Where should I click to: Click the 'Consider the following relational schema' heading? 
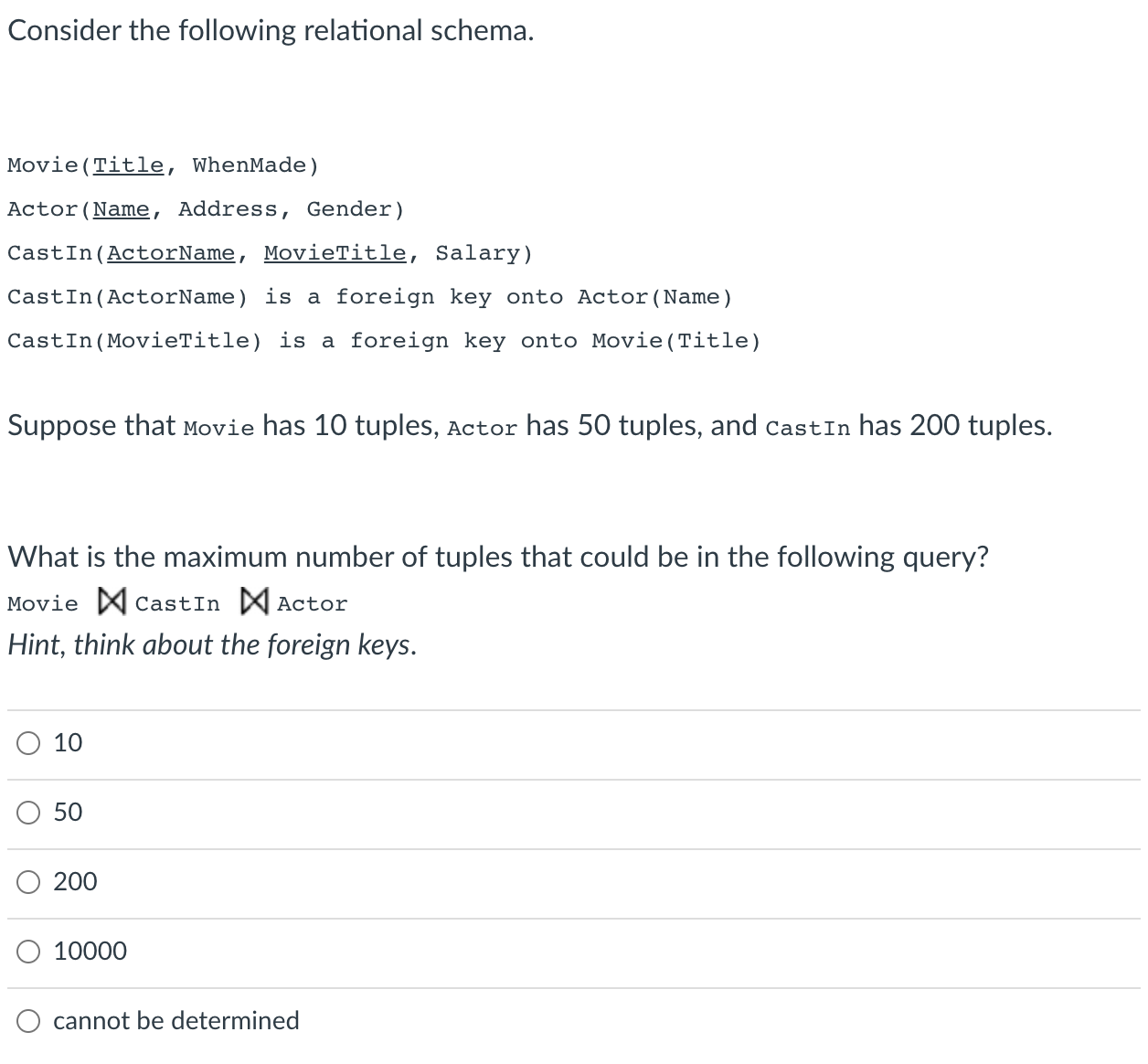271,31
